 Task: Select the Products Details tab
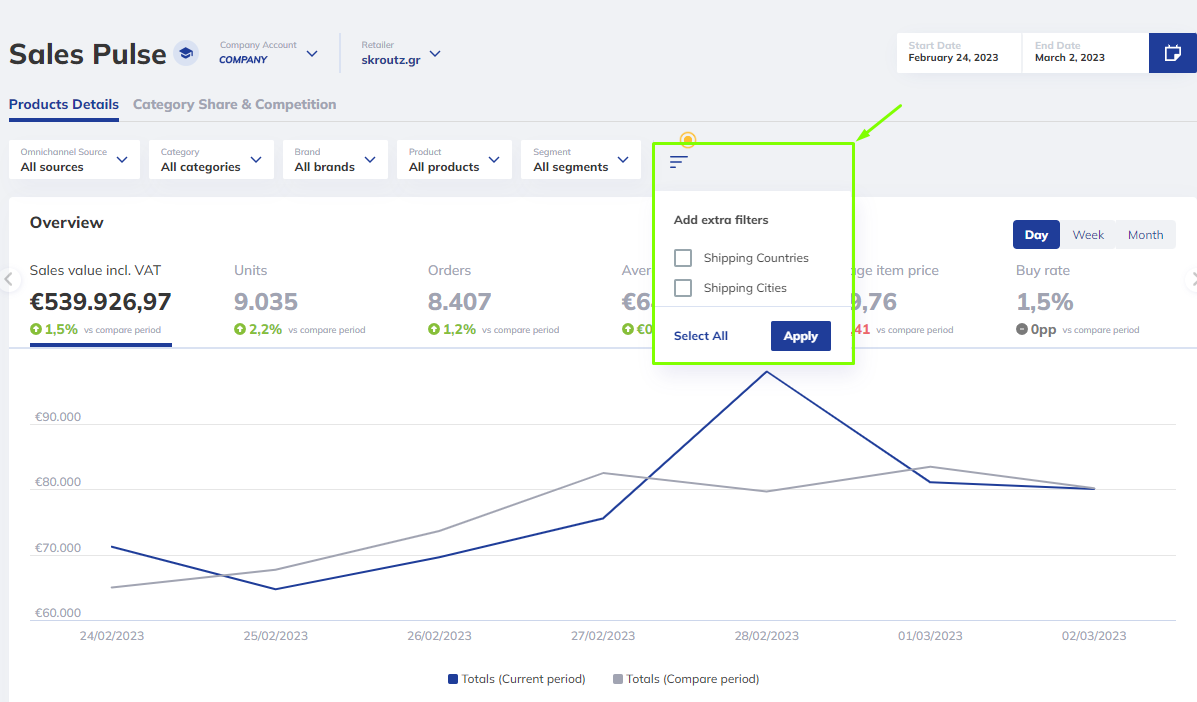point(64,105)
